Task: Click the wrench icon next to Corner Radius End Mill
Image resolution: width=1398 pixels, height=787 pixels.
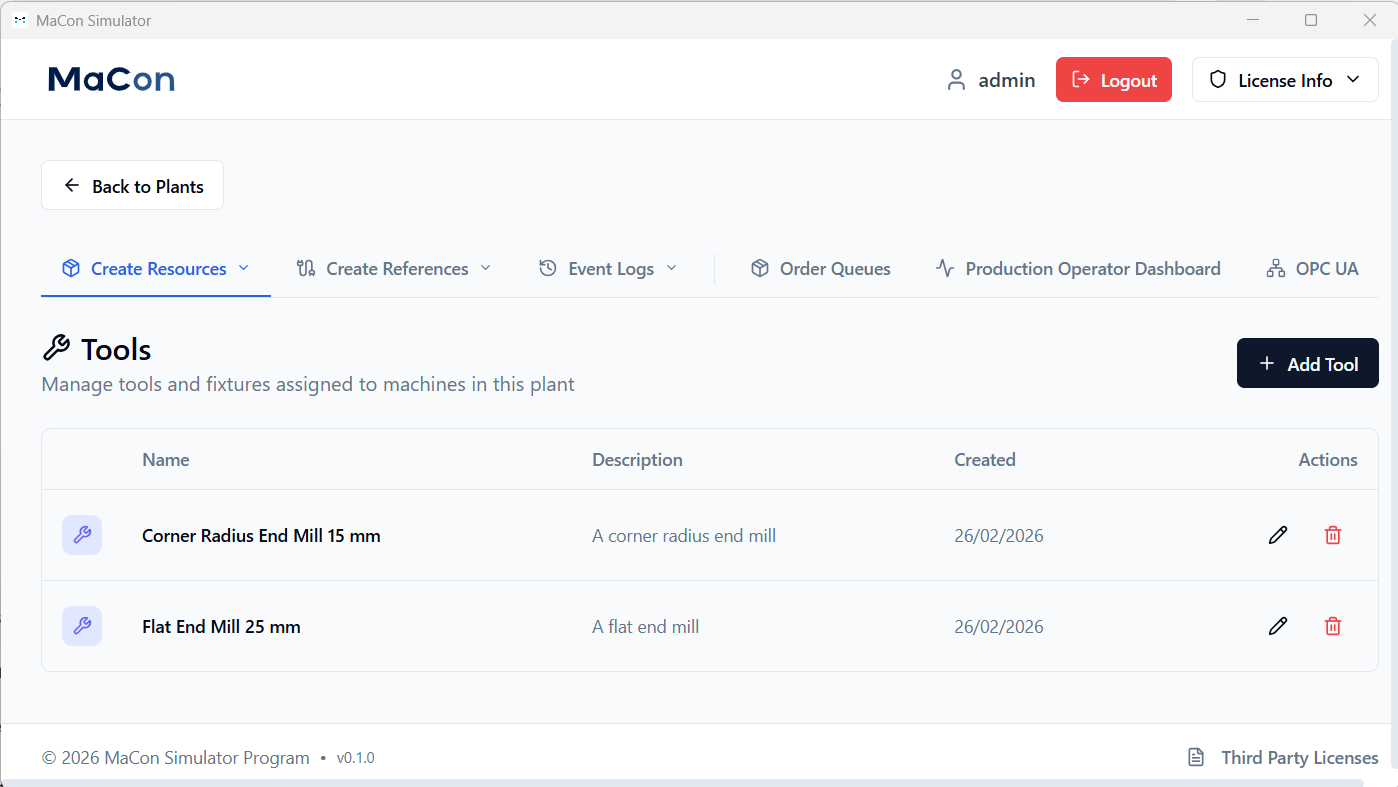Action: [81, 535]
